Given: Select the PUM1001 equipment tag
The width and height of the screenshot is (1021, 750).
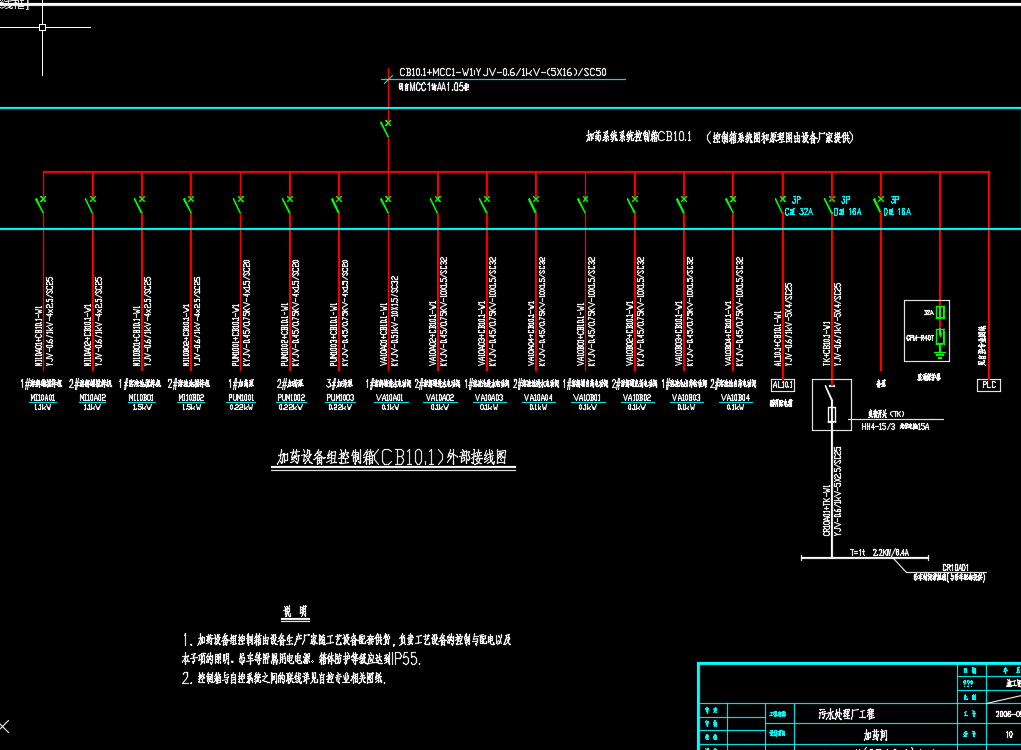Looking at the screenshot, I should pos(240,398).
